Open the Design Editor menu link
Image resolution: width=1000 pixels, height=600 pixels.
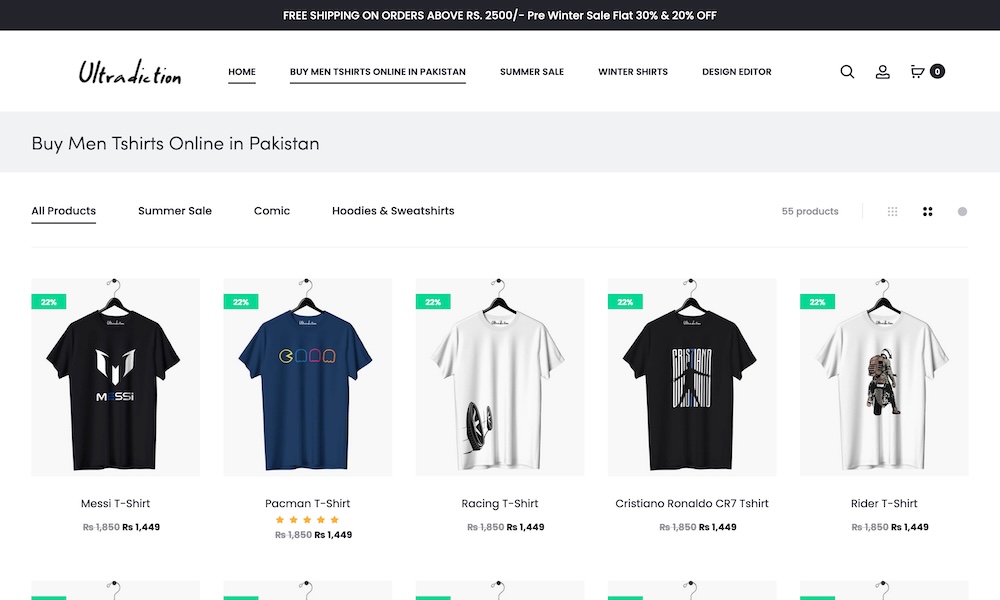737,72
